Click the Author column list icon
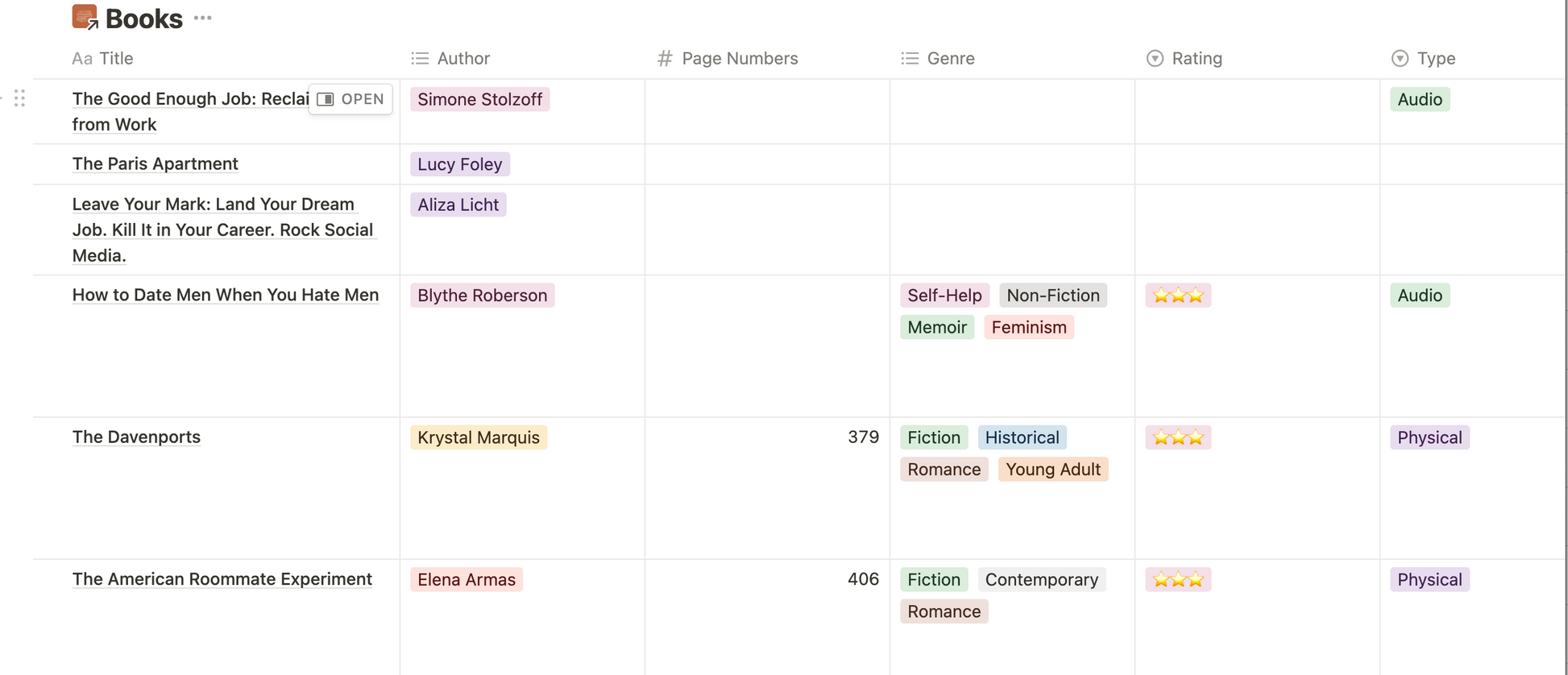This screenshot has width=1568, height=675. [420, 58]
